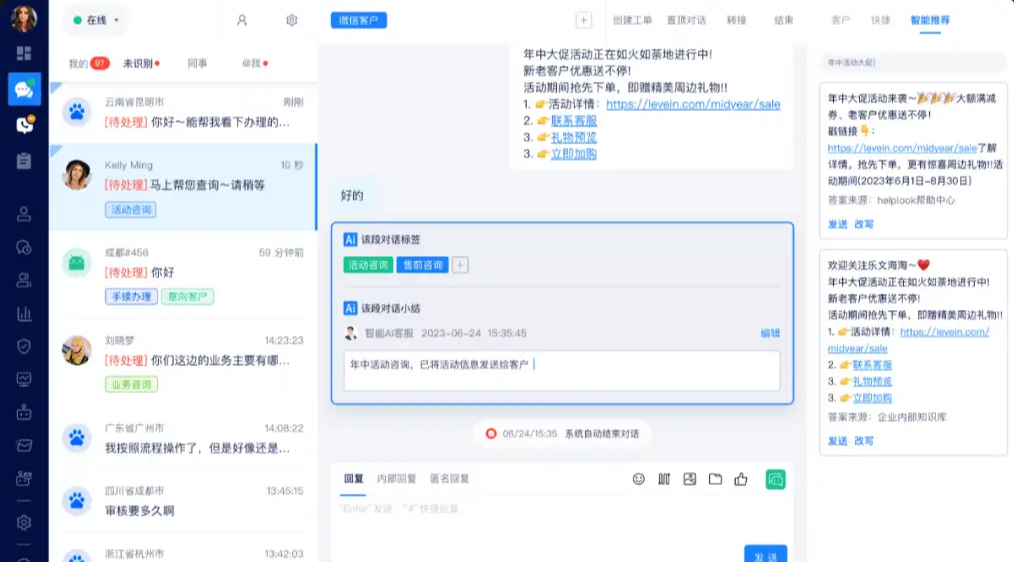The height and width of the screenshot is (562, 1014).
Task: Click 礼物预览 link in chat message
Action: click(x=574, y=137)
